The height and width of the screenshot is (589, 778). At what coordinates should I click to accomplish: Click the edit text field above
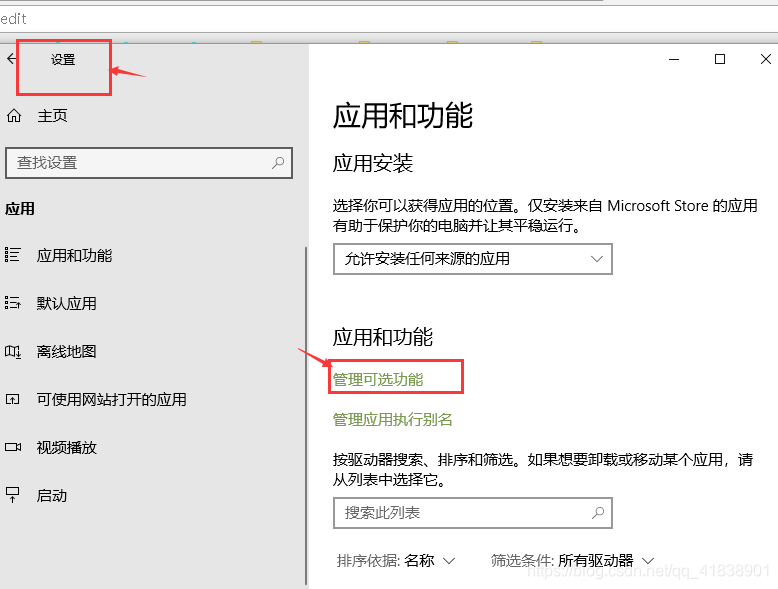click(389, 19)
